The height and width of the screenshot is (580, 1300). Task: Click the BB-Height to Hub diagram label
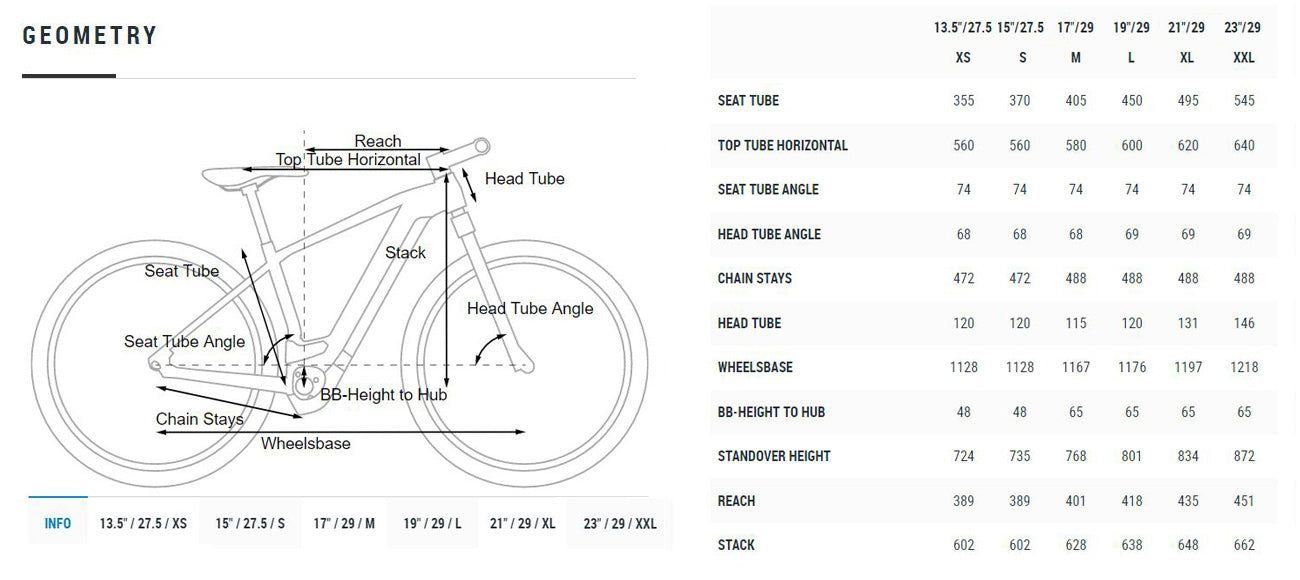(384, 395)
